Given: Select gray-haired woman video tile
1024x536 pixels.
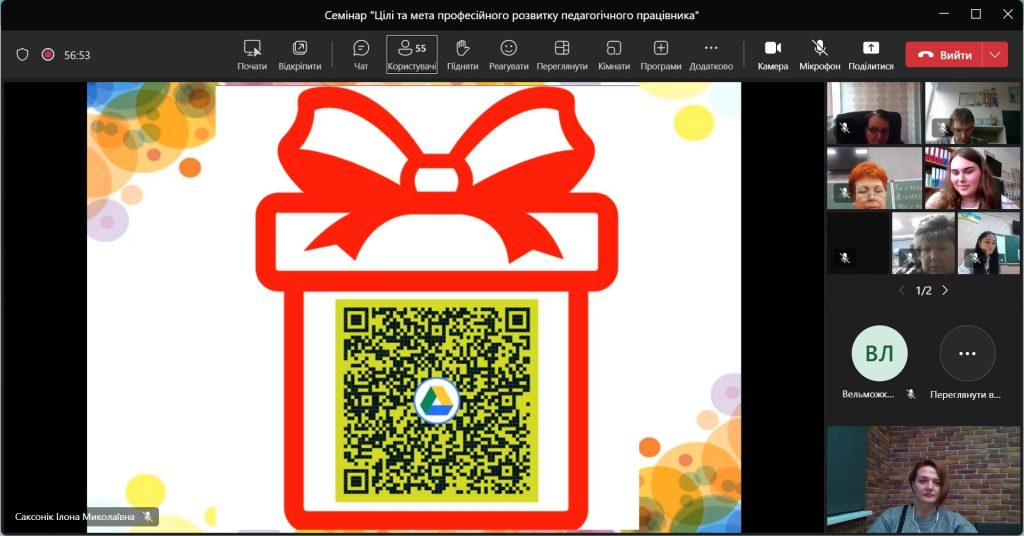Looking at the screenshot, I should (x=923, y=243).
